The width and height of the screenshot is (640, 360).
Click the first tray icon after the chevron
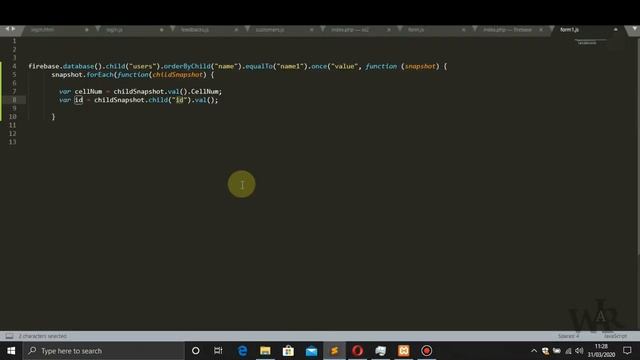546,351
